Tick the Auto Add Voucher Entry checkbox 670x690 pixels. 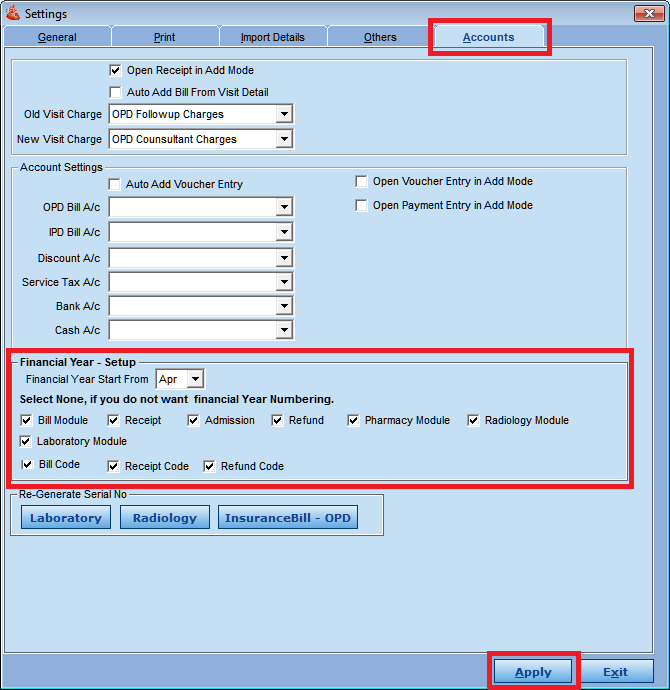pyautogui.click(x=115, y=185)
